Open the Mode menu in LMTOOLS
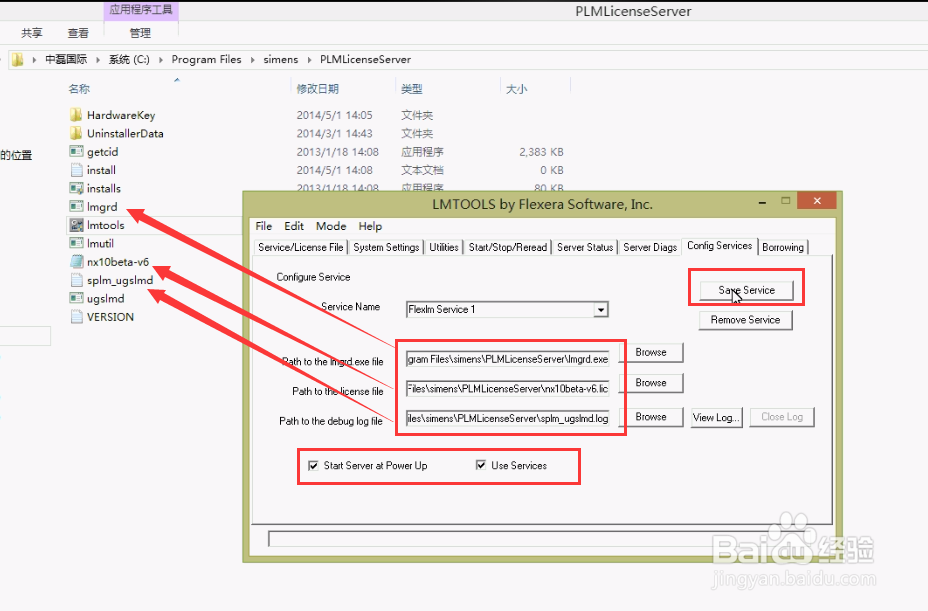928x611 pixels. click(x=331, y=226)
